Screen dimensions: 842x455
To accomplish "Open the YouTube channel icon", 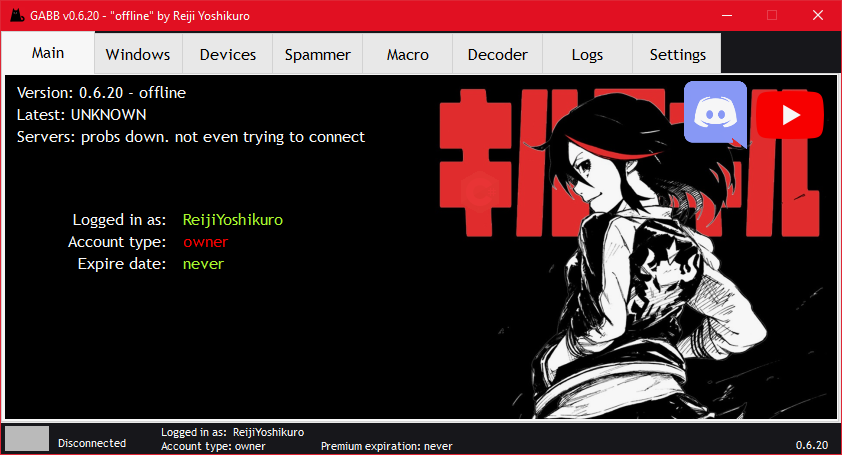I will tap(789, 114).
